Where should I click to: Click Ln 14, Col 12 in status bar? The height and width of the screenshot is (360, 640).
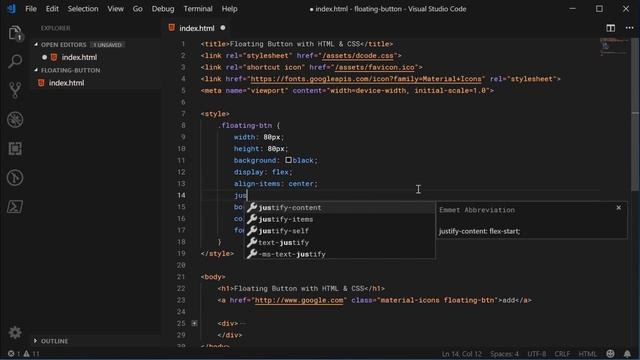click(x=462, y=354)
